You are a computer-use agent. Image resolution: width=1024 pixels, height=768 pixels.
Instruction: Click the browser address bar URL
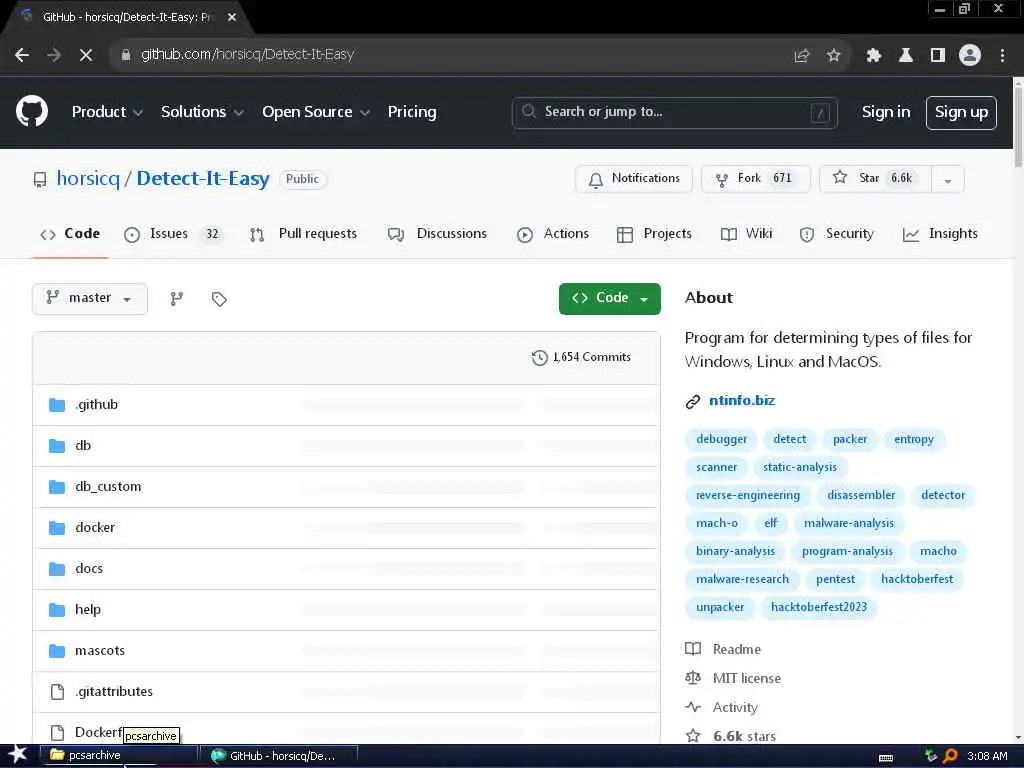coord(248,55)
